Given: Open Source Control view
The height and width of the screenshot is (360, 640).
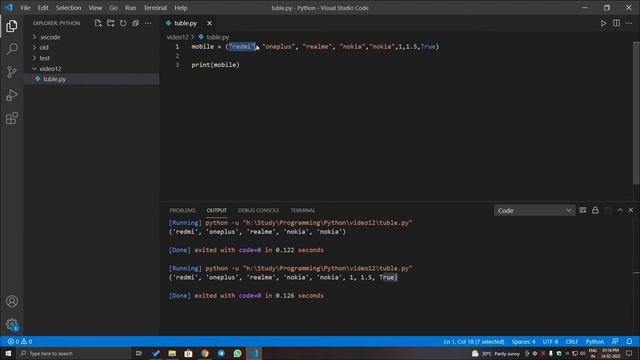Looking at the screenshot, I should click(12, 72).
